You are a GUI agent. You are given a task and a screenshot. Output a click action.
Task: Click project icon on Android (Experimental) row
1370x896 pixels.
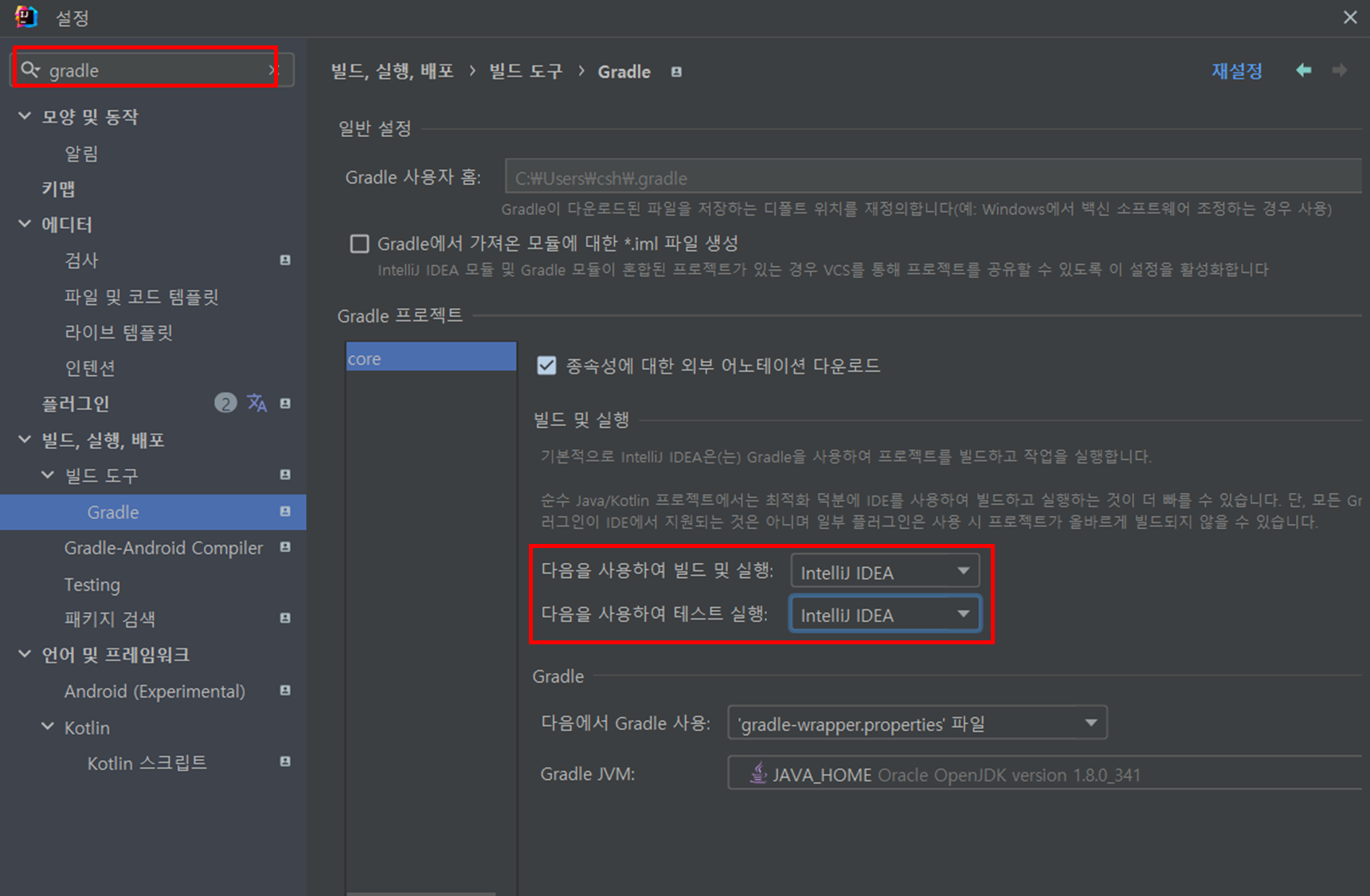point(285,691)
